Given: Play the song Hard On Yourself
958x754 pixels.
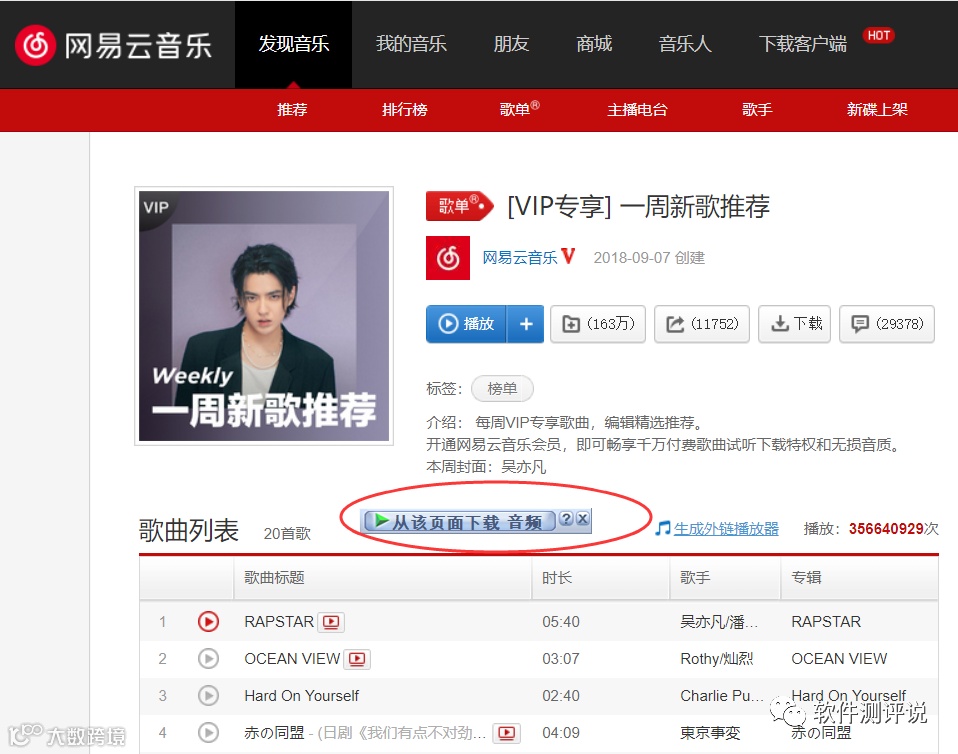Looking at the screenshot, I should coord(208,696).
